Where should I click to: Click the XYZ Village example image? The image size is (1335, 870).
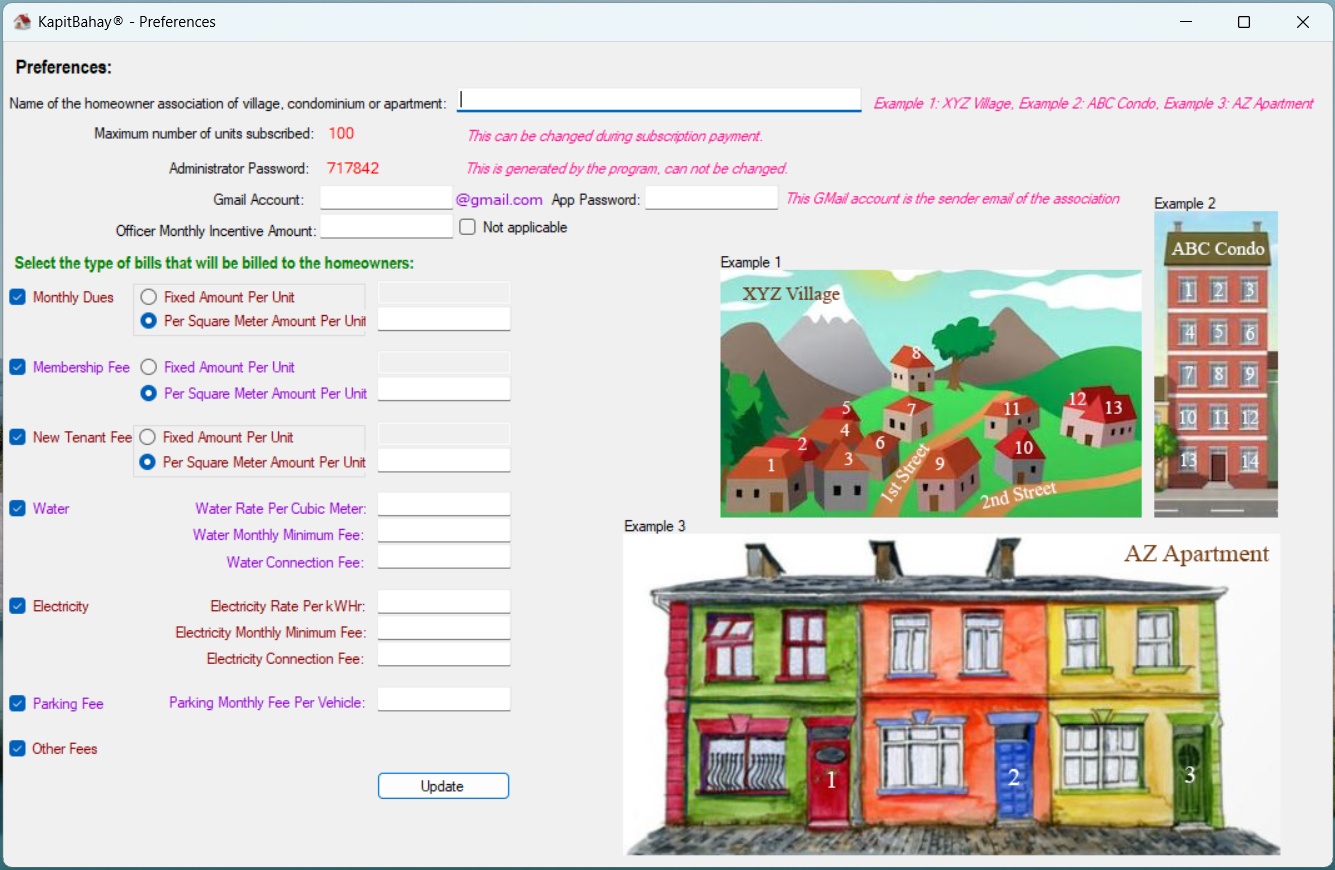pos(930,393)
